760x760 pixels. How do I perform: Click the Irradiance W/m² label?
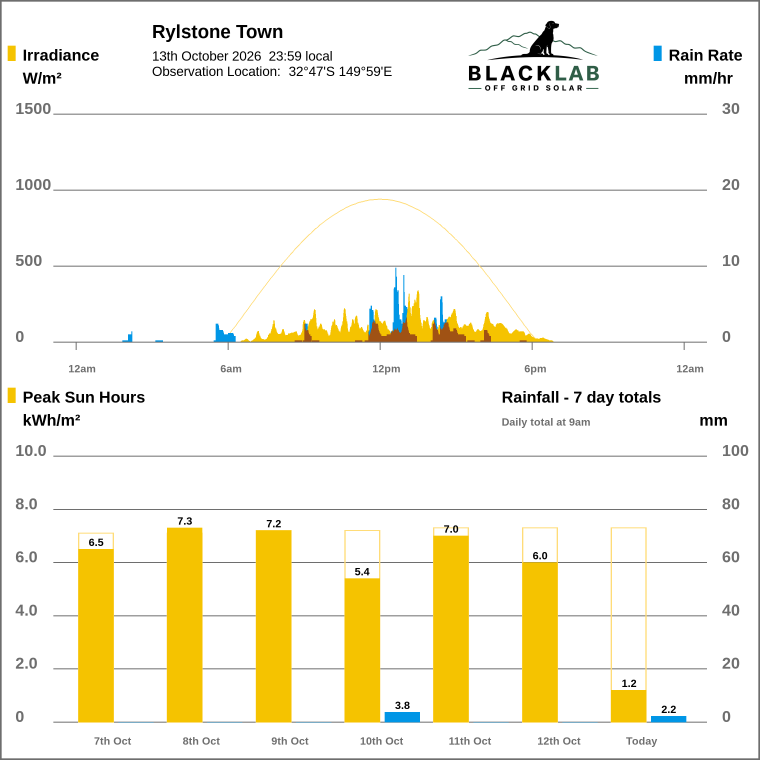coord(60,66)
